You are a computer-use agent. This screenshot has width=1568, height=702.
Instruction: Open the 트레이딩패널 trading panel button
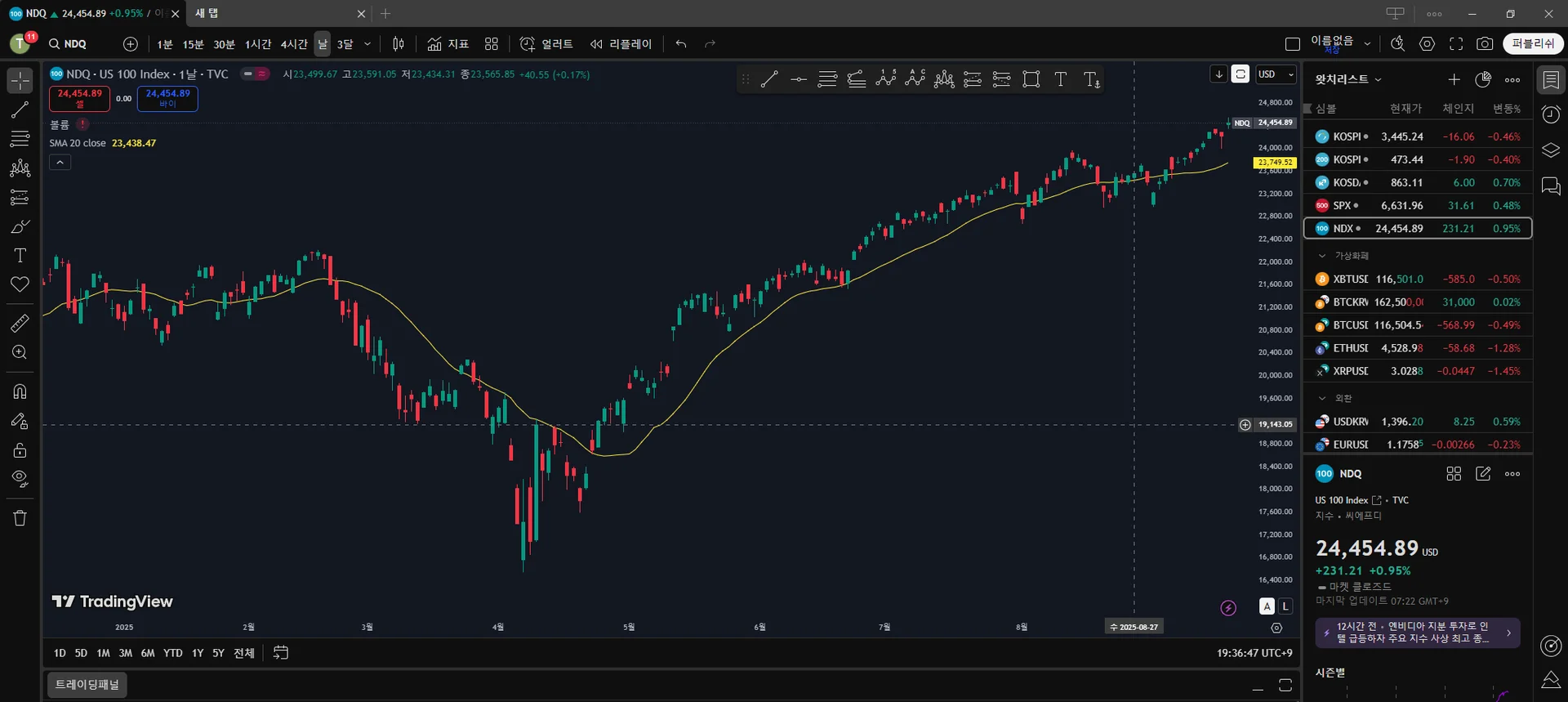87,685
